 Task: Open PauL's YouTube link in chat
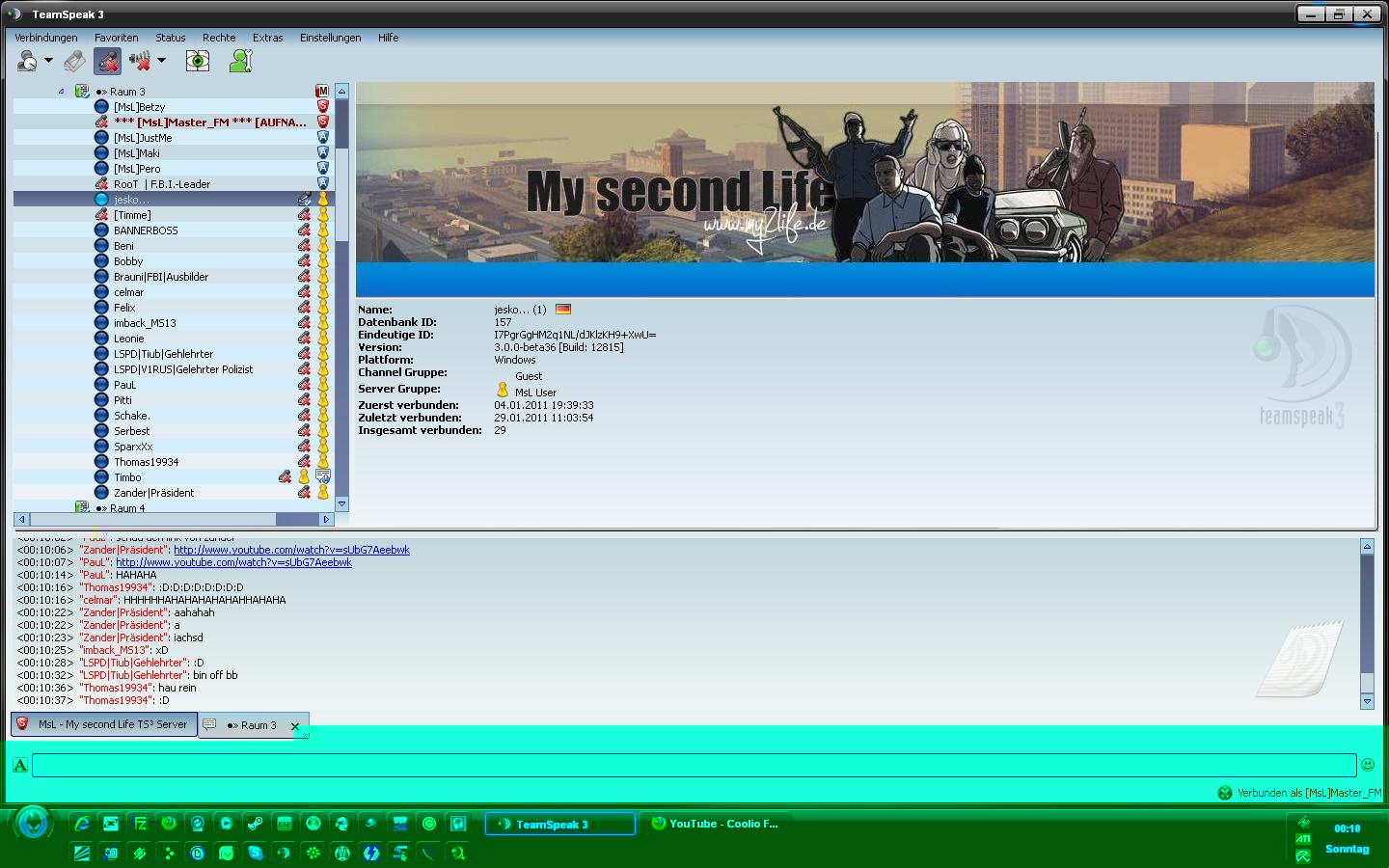pyautogui.click(x=233, y=562)
